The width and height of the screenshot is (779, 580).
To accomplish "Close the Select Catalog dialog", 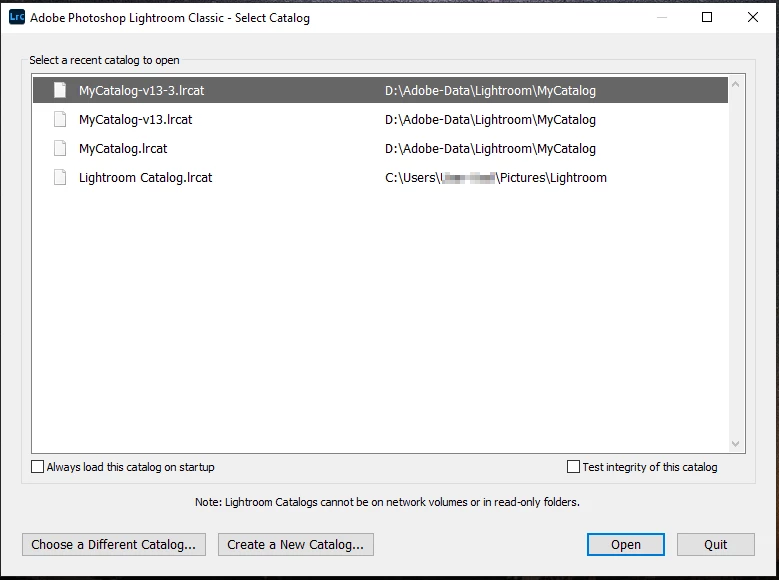I will click(x=753, y=17).
